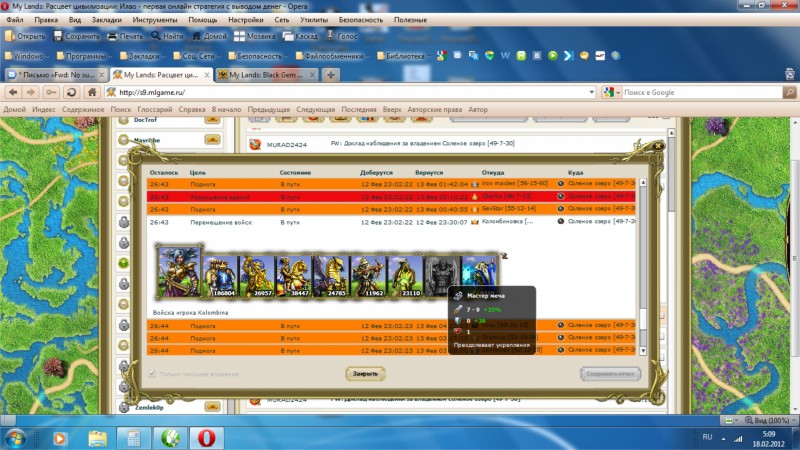Click dialog list scrollbar down arrow
Screen dimensions: 800x450
[x=643, y=351]
